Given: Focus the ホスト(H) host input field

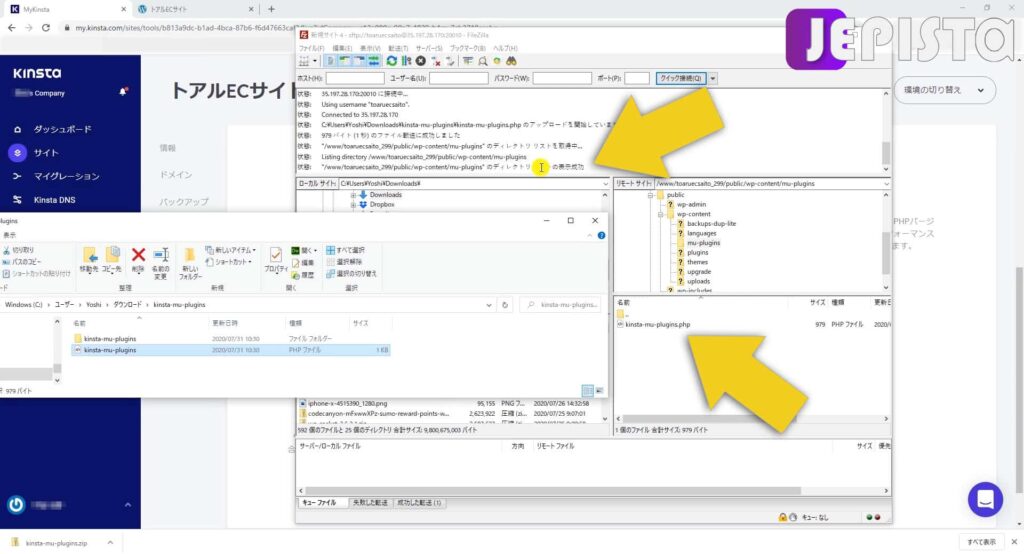Looking at the screenshot, I should tap(355, 78).
